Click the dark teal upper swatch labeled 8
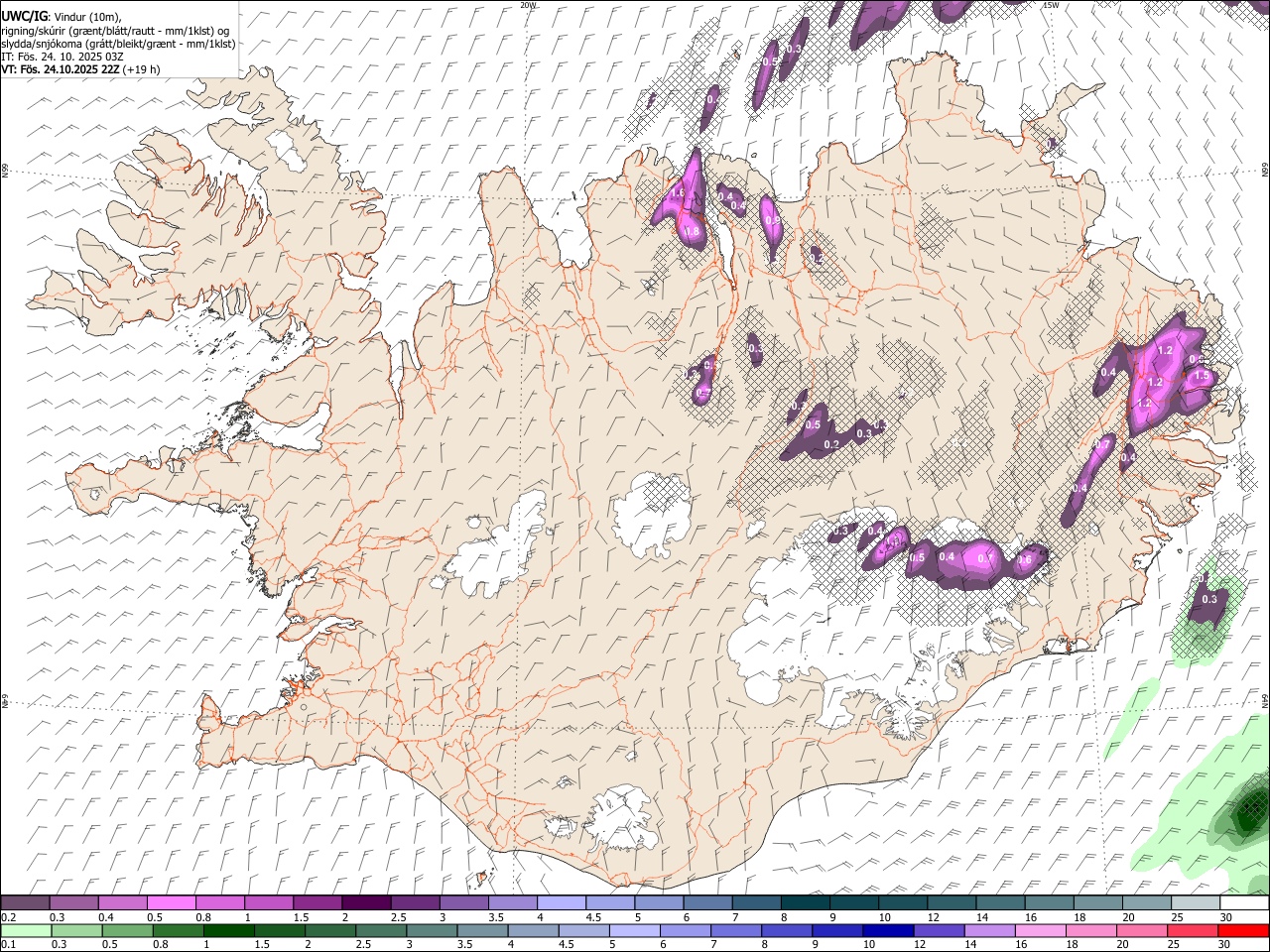 tap(805, 903)
